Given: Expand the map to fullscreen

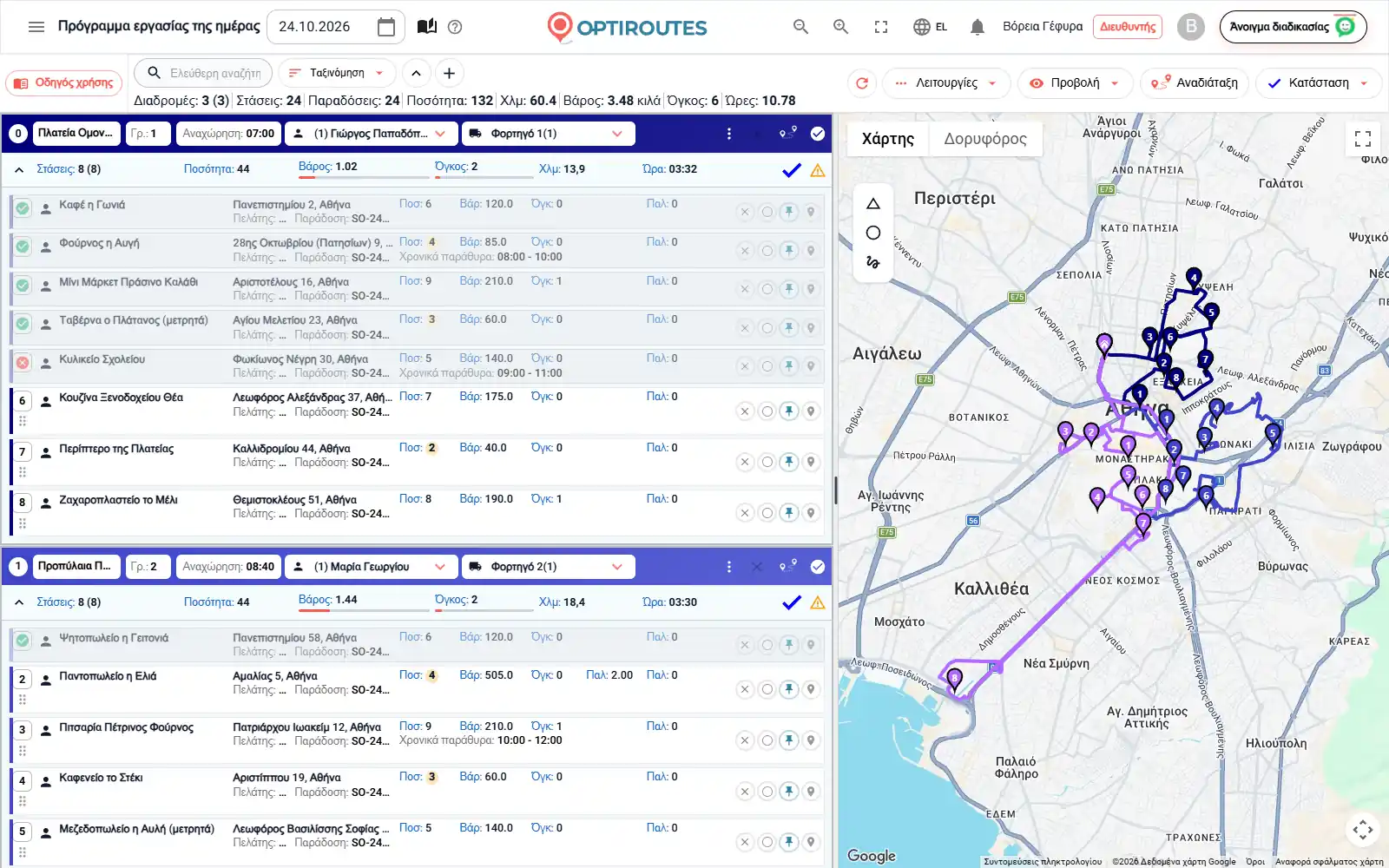Looking at the screenshot, I should tap(1363, 139).
